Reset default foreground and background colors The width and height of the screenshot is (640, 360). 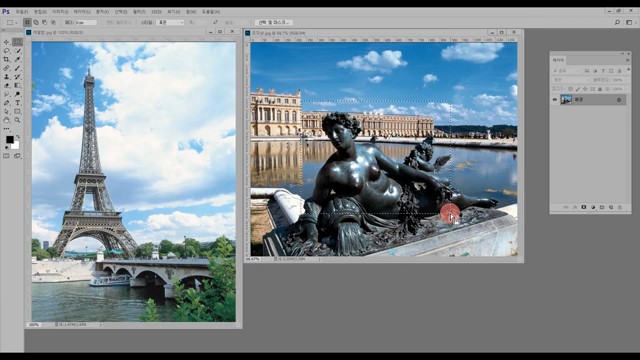(x=6, y=147)
